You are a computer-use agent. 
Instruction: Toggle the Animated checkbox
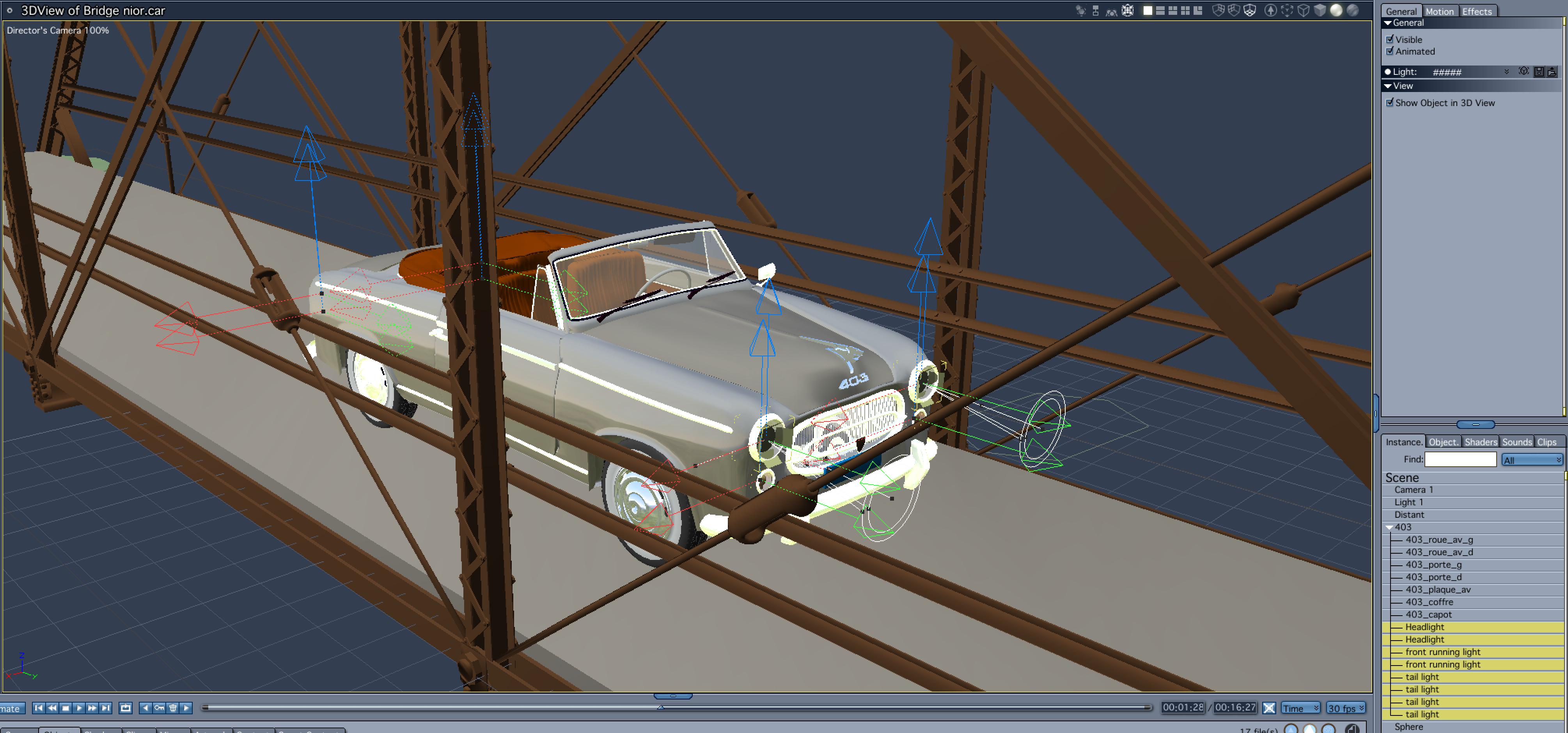[x=1390, y=51]
